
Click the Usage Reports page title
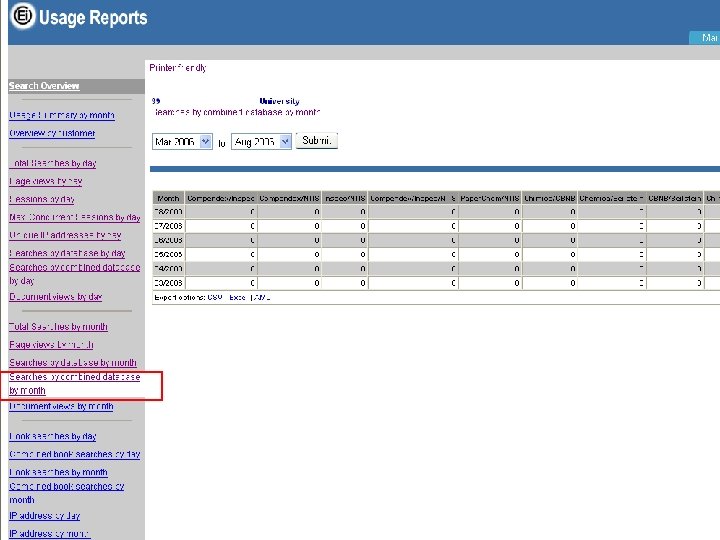pyautogui.click(x=93, y=17)
